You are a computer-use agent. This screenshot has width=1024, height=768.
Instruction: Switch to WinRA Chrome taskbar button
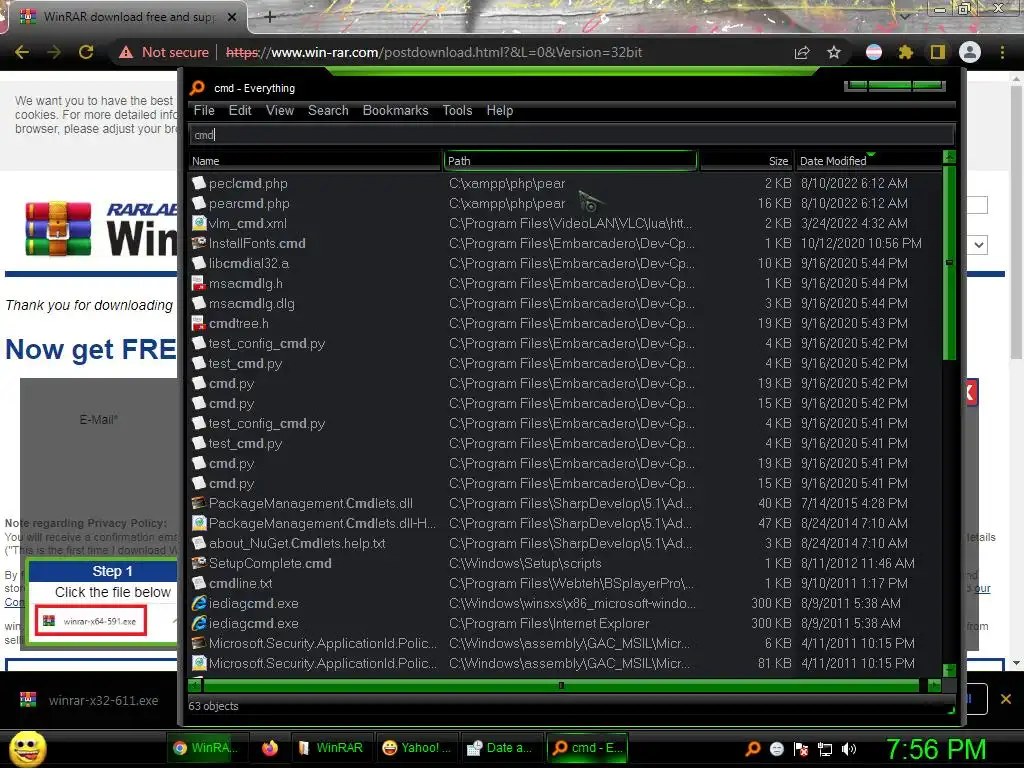(206, 748)
